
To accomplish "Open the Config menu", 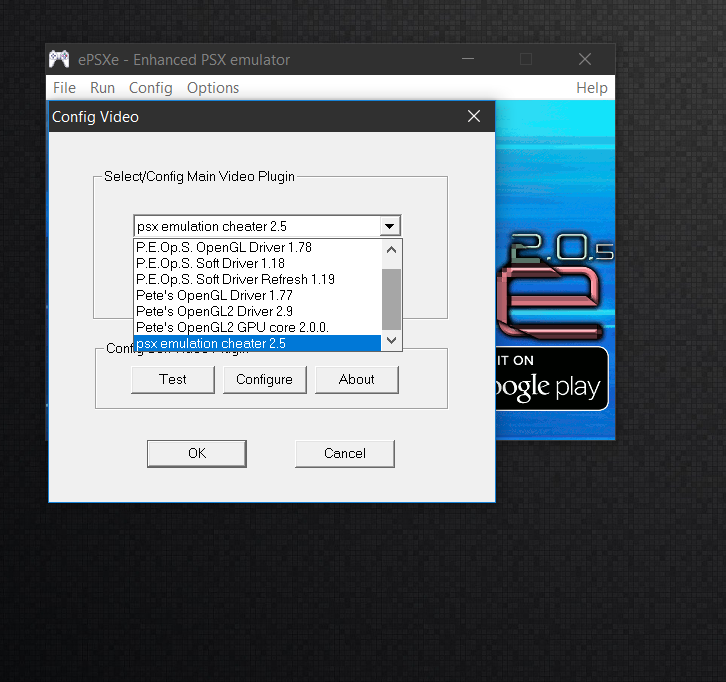I will click(x=150, y=88).
